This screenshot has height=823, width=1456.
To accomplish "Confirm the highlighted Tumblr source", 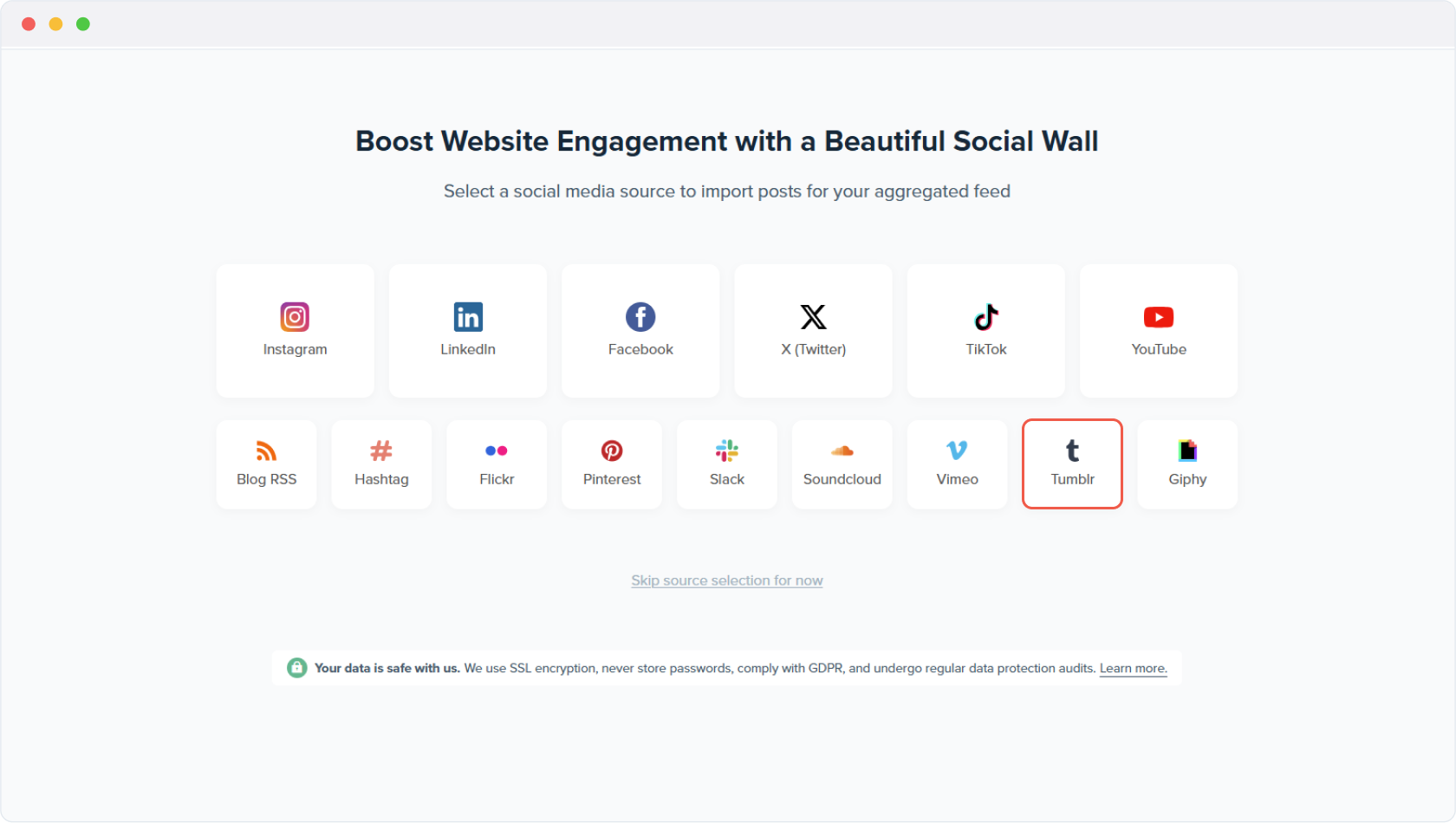I will [x=1072, y=464].
